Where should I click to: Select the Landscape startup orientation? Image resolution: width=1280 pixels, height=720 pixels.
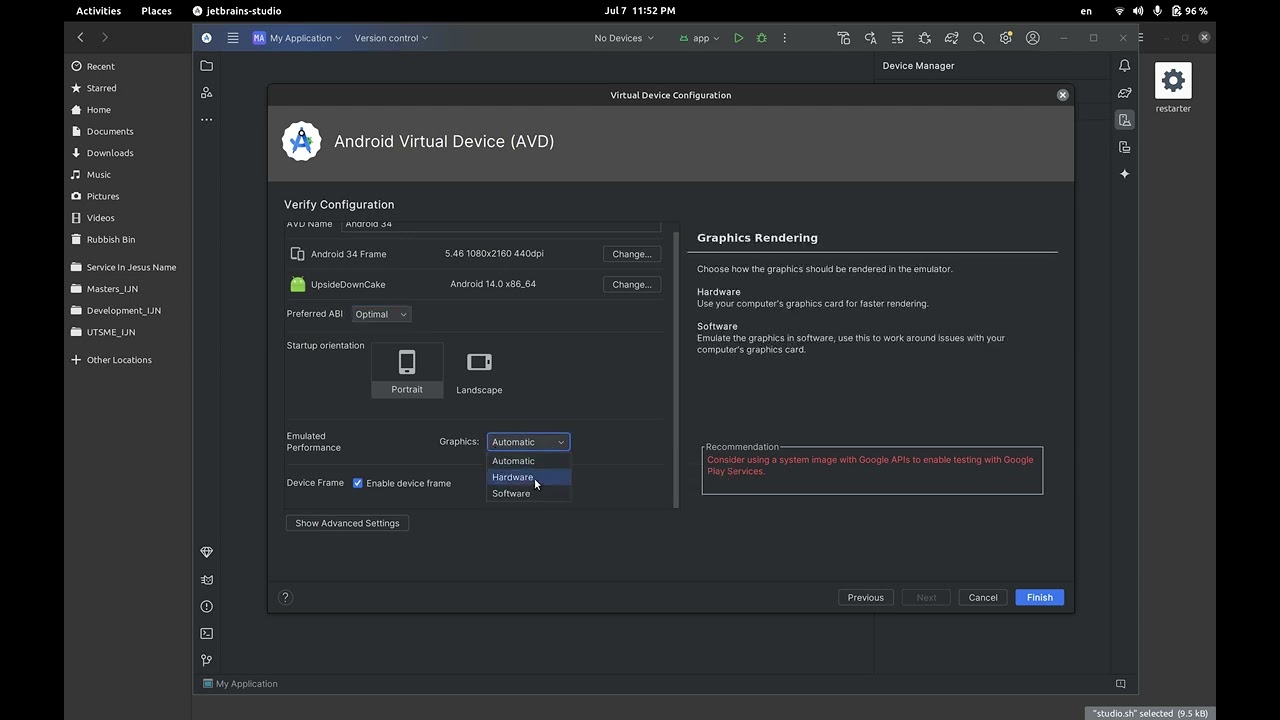[x=479, y=370]
